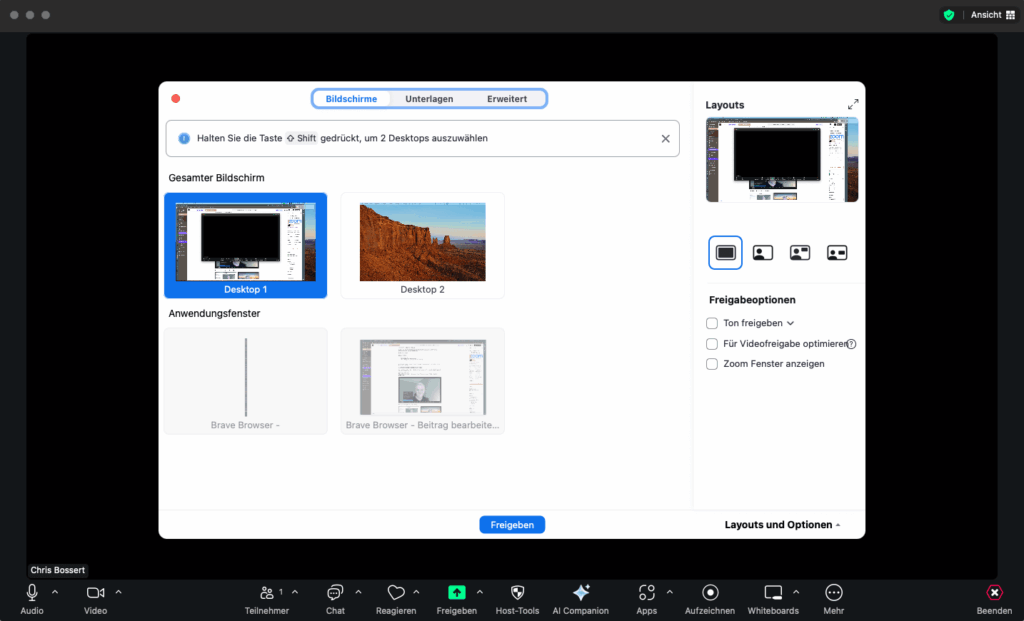
Task: Switch to the Erweitert tab
Action: pos(507,99)
